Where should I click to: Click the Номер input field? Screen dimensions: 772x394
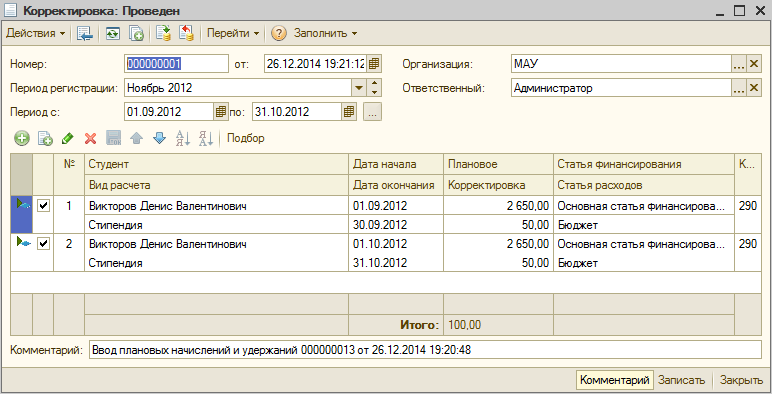tap(176, 64)
